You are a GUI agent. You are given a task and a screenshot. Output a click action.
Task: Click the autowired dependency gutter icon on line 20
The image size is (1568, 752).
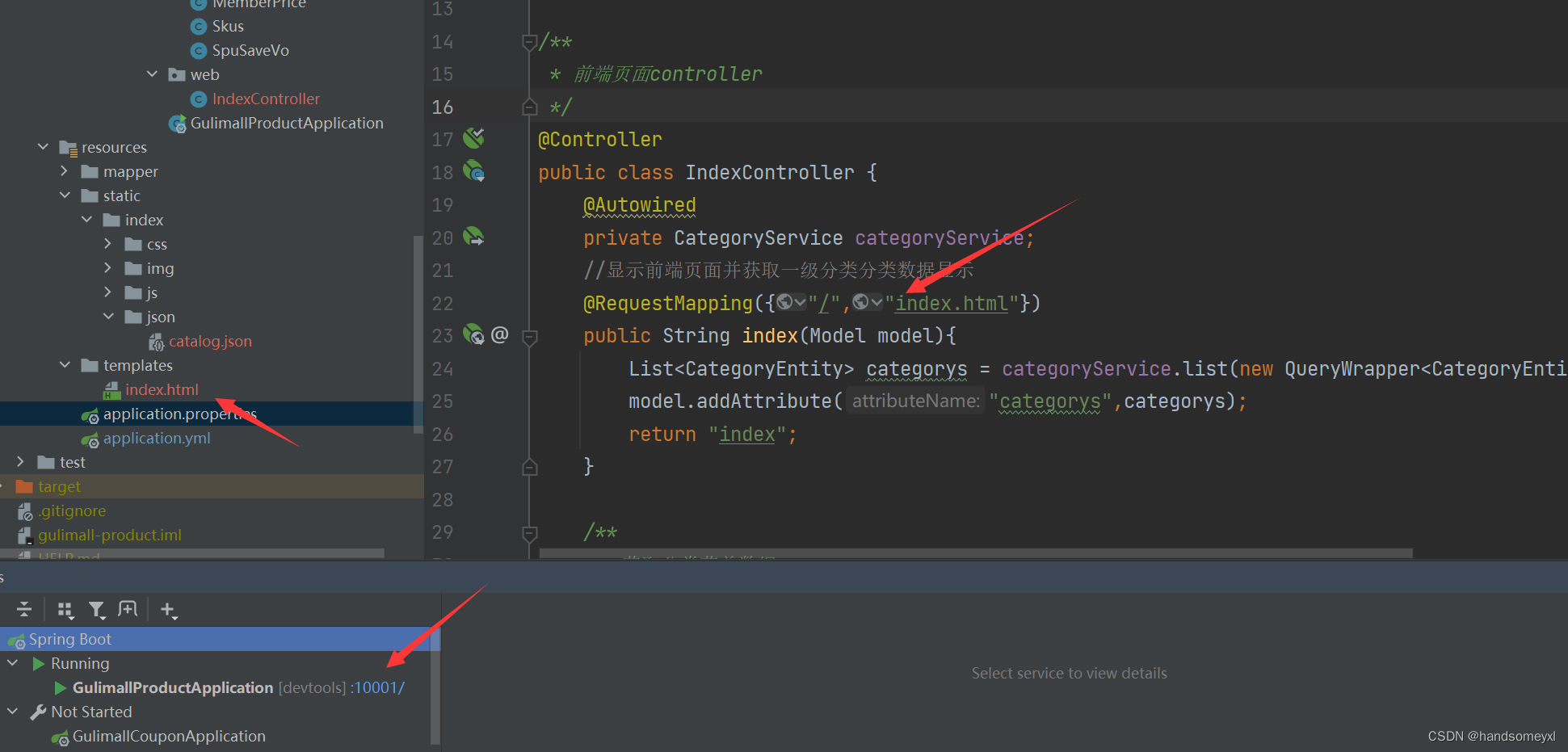[x=473, y=237]
